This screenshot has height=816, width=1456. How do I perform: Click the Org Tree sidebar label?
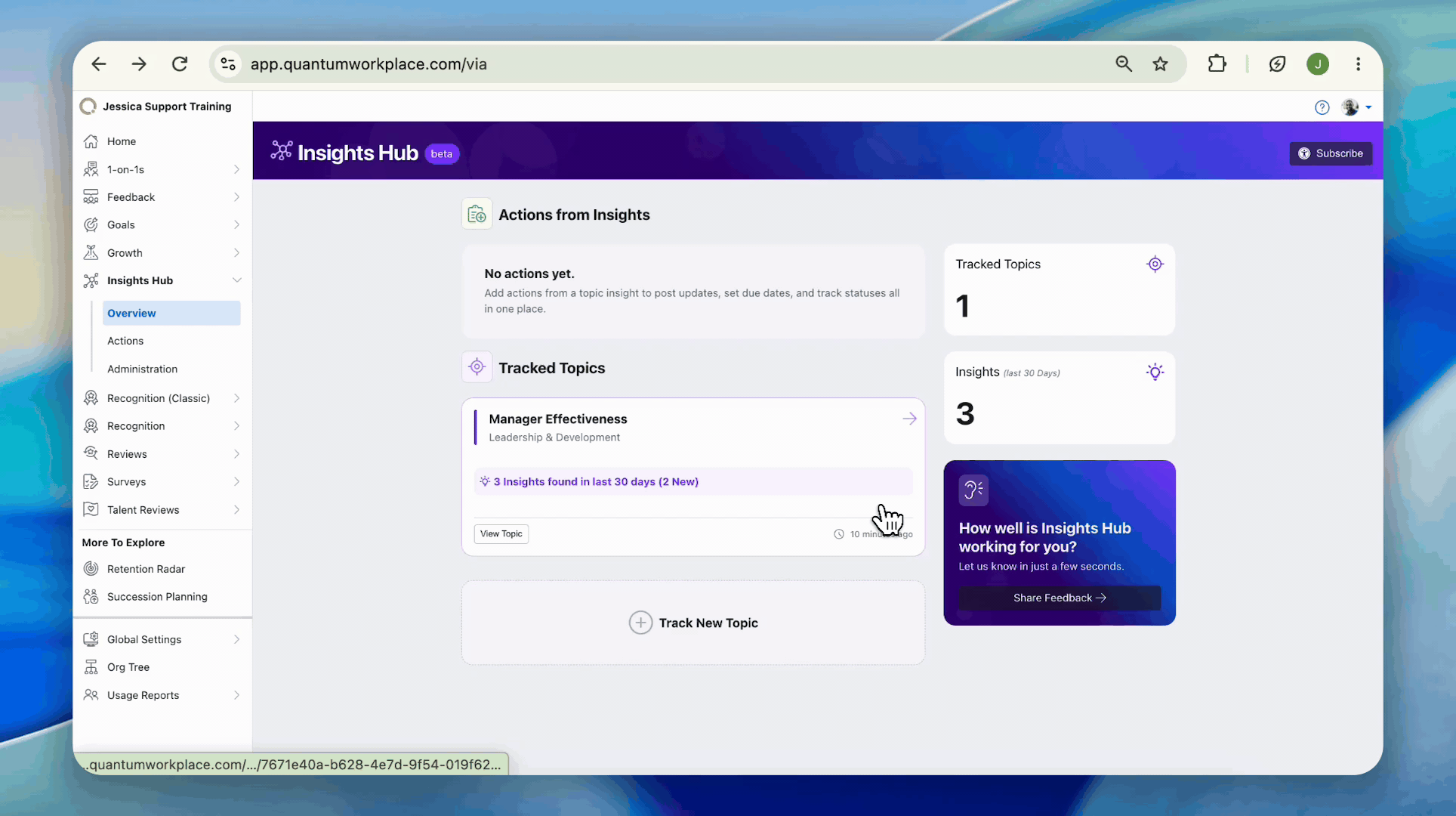128,667
